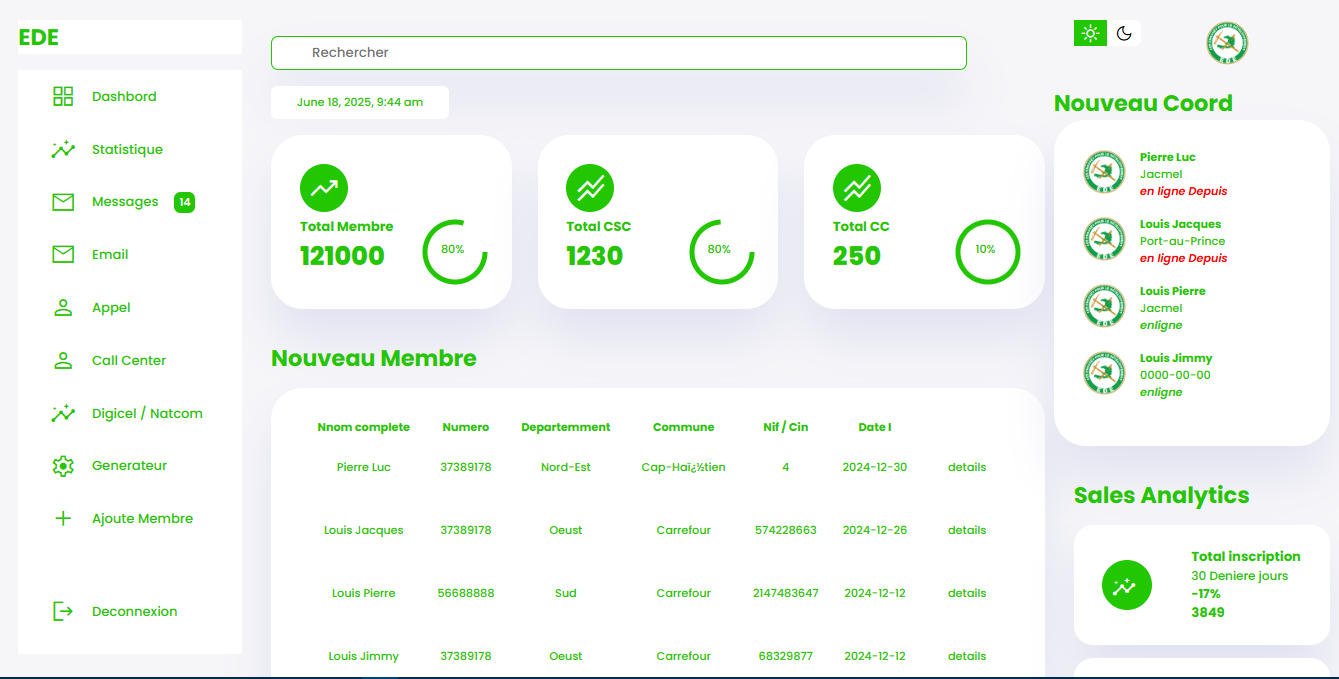Click the Rechercher search field
This screenshot has height=679, width=1339.
(x=618, y=53)
